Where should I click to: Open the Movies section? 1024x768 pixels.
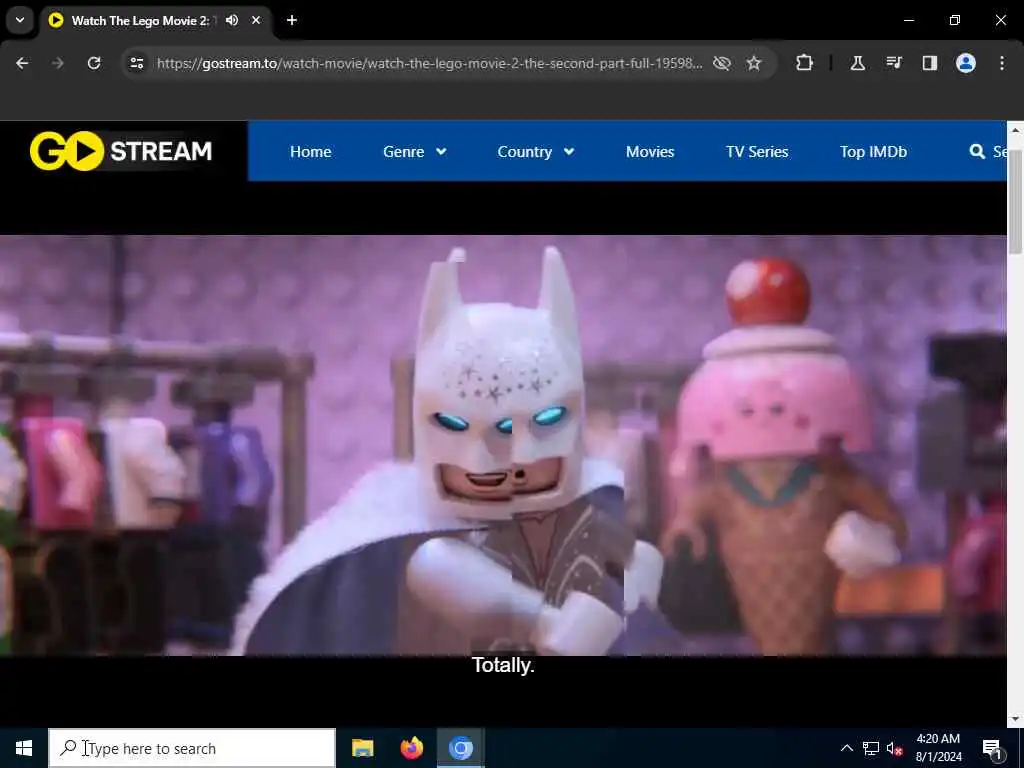click(650, 152)
